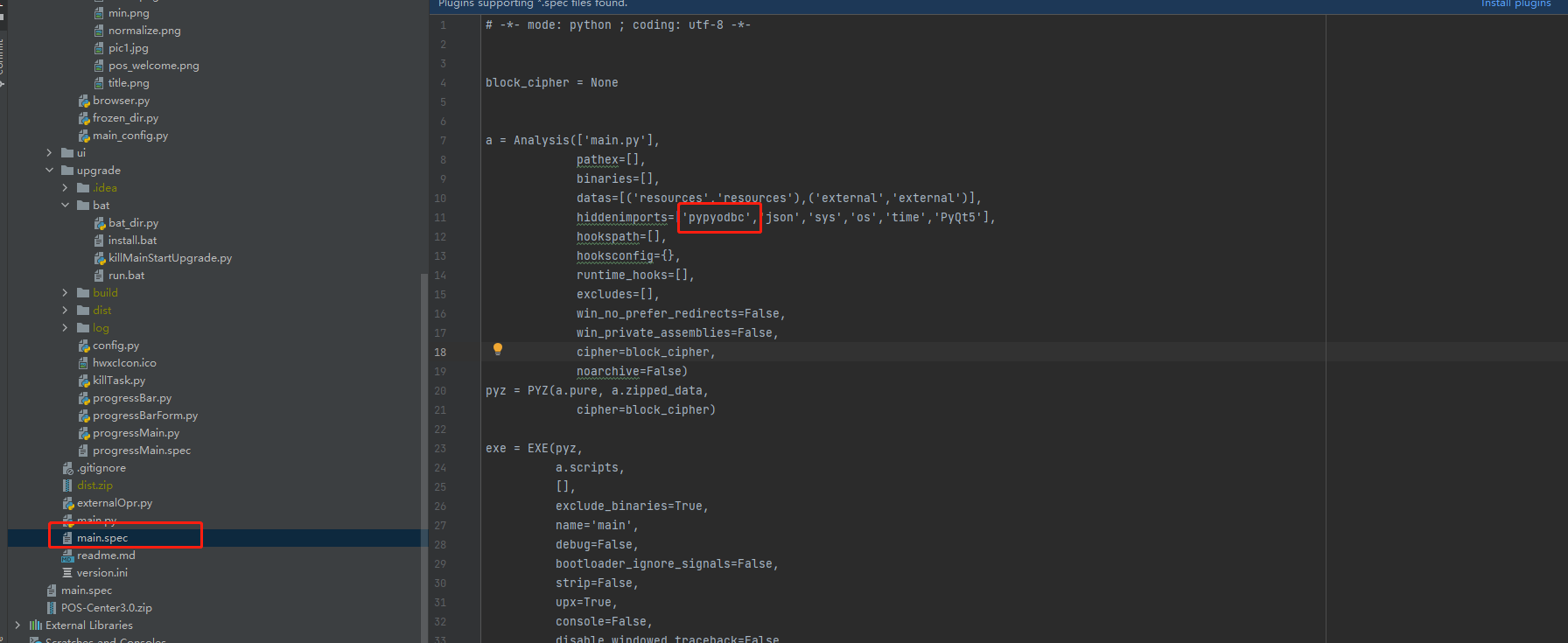Click the upx=True line
Viewport: 1568px width, 643px height.
tap(587, 603)
